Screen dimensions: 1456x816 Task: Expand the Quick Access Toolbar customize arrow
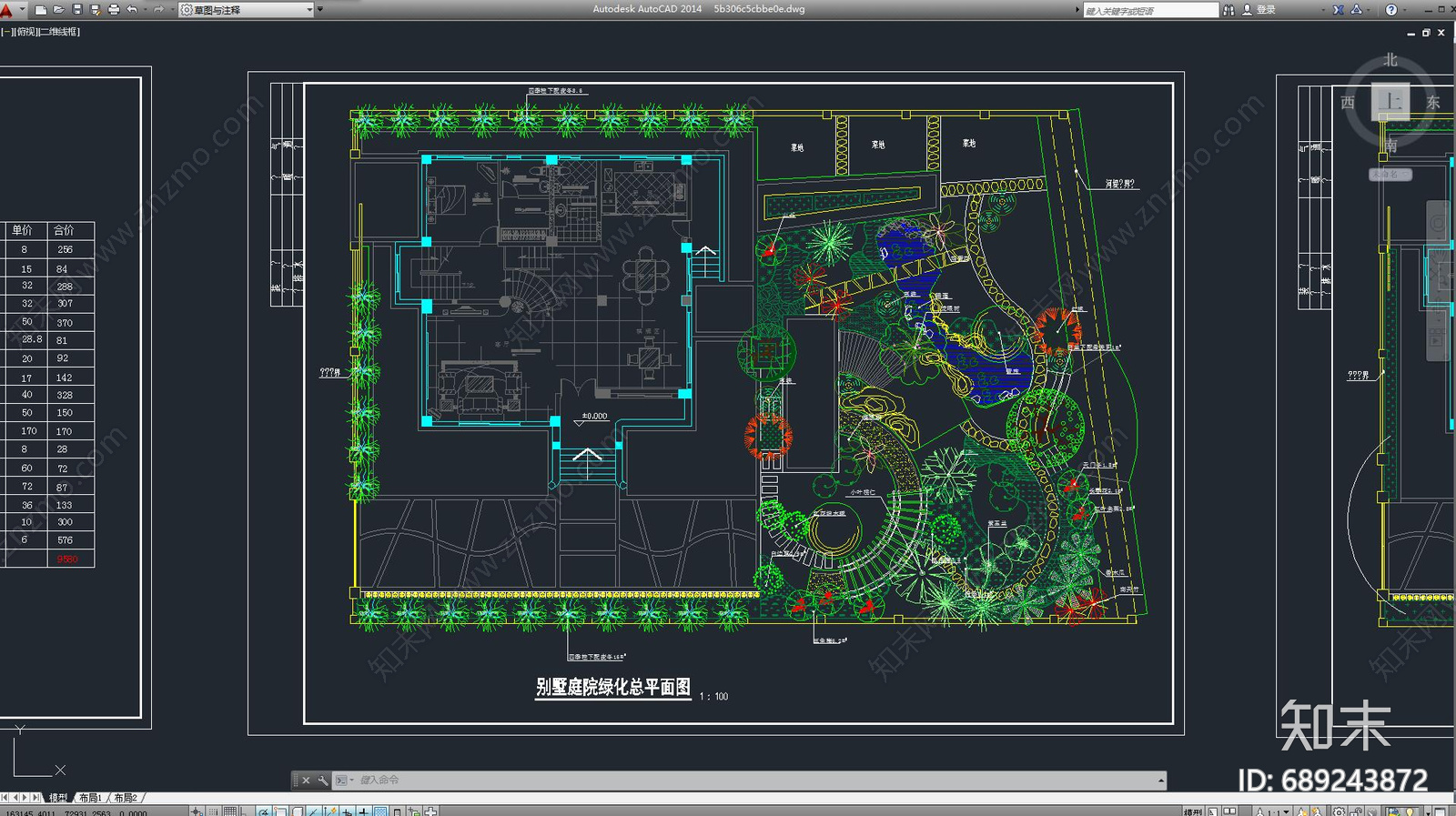pos(319,10)
